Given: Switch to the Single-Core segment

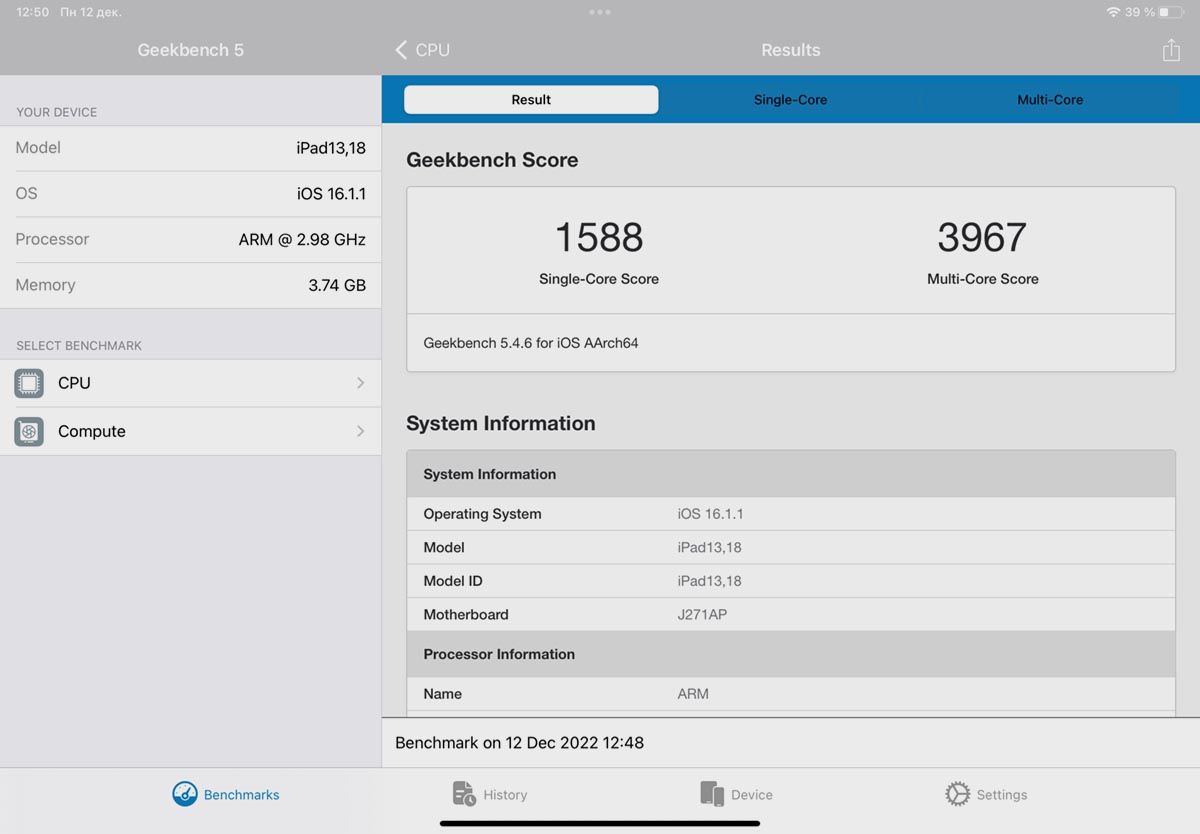Looking at the screenshot, I should [790, 100].
